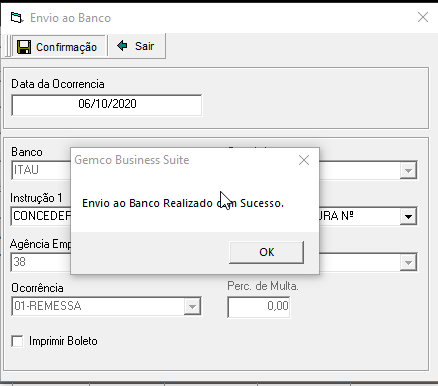
Task: Open the dropdown arrow ending in URA Nº
Action: [408, 217]
